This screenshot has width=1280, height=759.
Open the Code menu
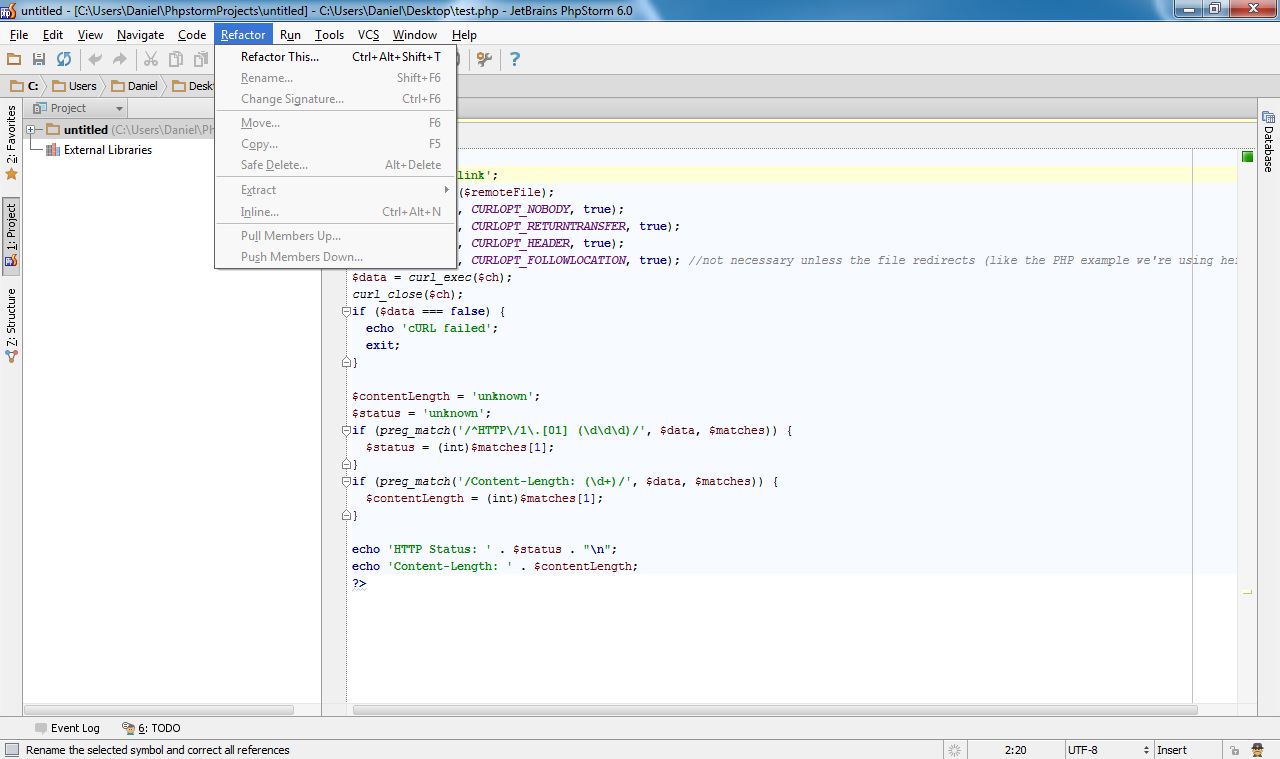click(192, 35)
